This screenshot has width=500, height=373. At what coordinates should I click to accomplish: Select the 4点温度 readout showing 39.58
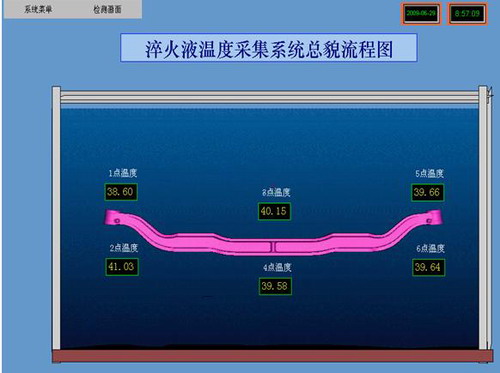[x=275, y=286]
